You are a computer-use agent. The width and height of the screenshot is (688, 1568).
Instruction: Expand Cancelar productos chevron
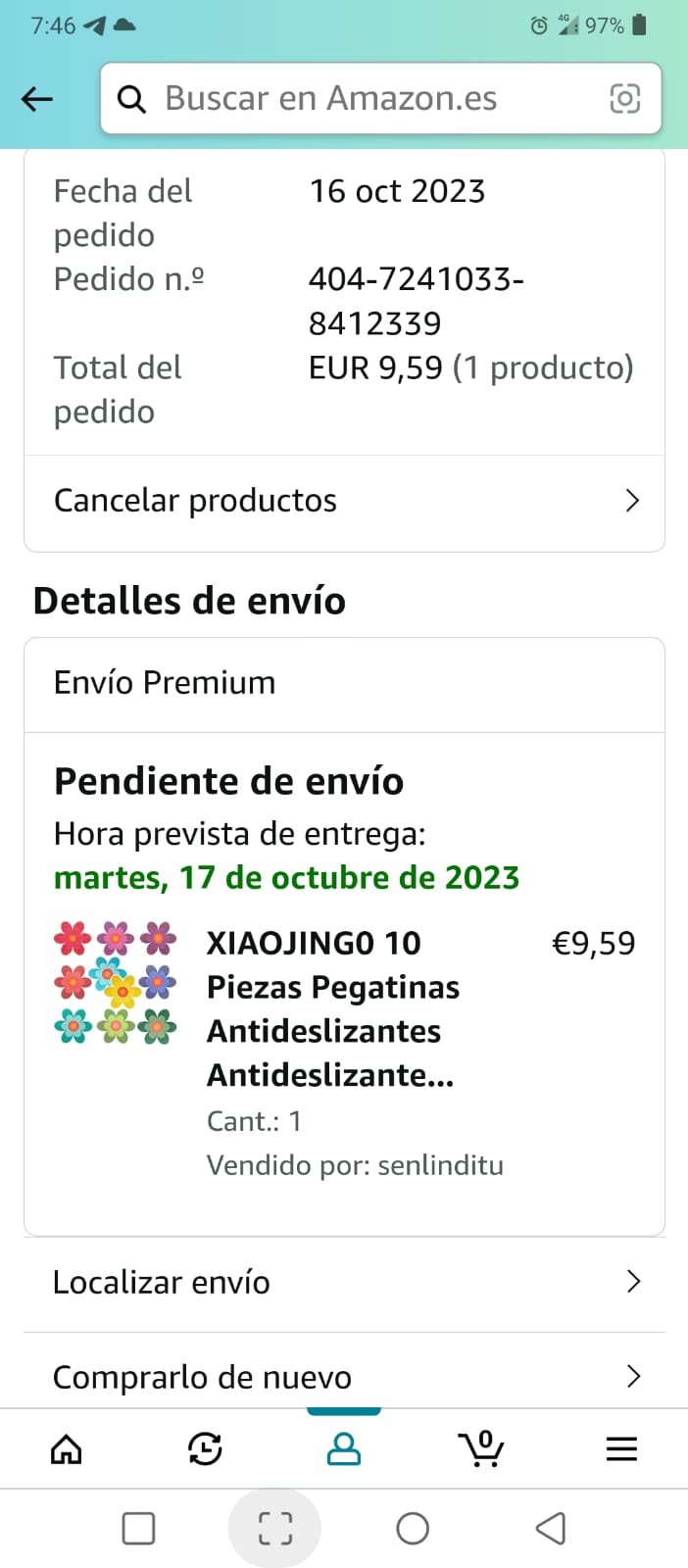point(632,501)
